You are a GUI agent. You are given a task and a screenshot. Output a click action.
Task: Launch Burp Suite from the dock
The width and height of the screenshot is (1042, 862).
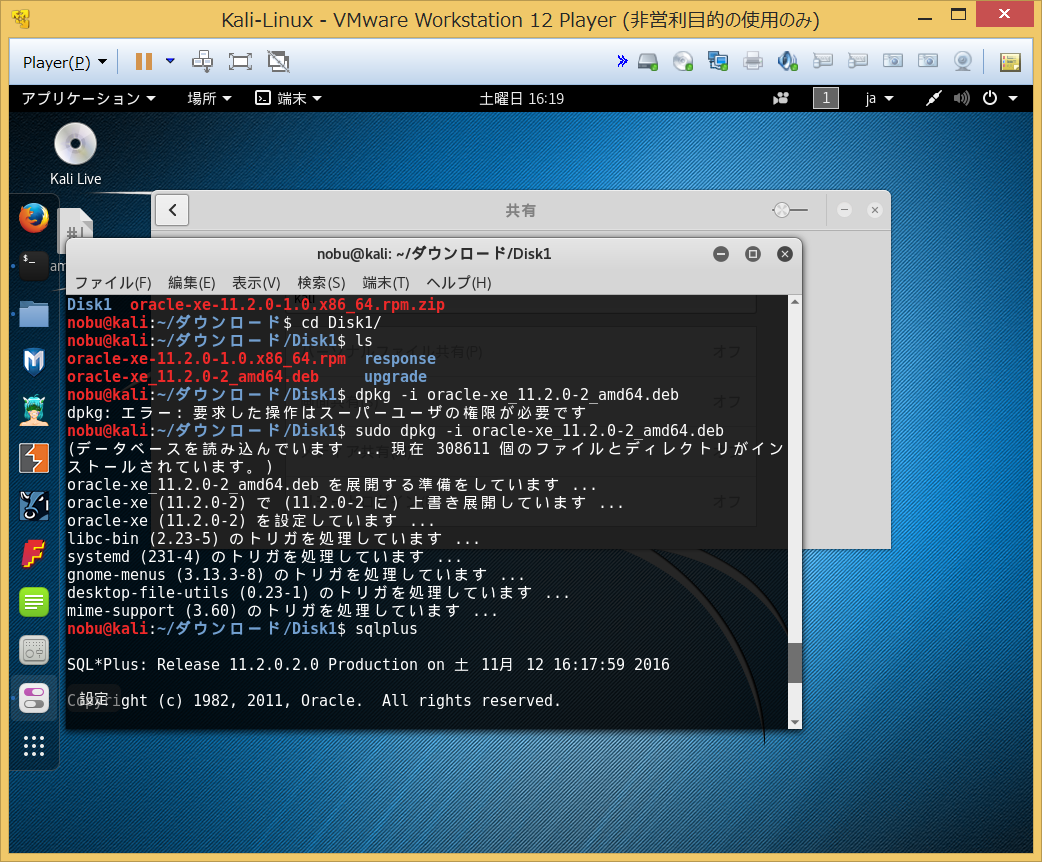pyautogui.click(x=33, y=458)
